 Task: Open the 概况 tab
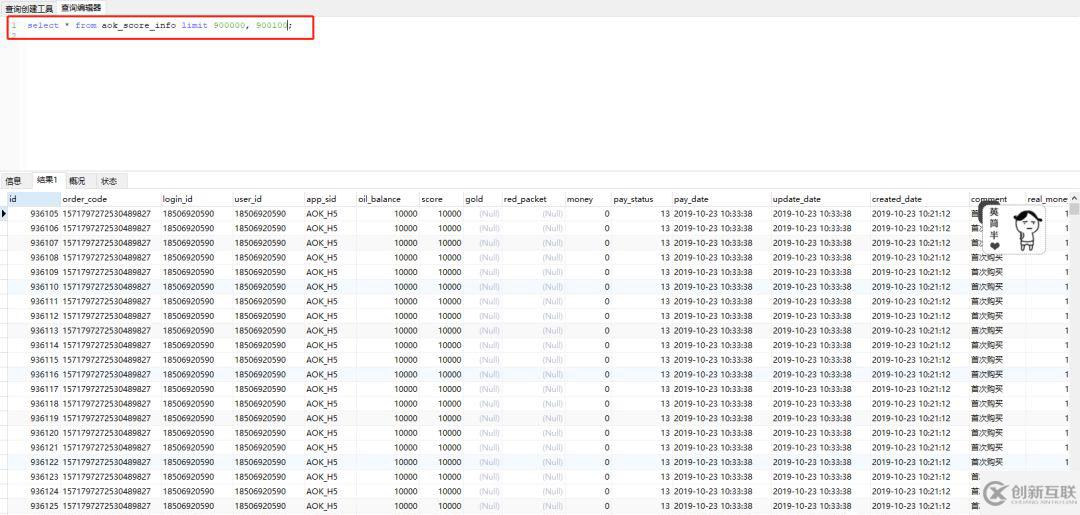click(x=77, y=181)
